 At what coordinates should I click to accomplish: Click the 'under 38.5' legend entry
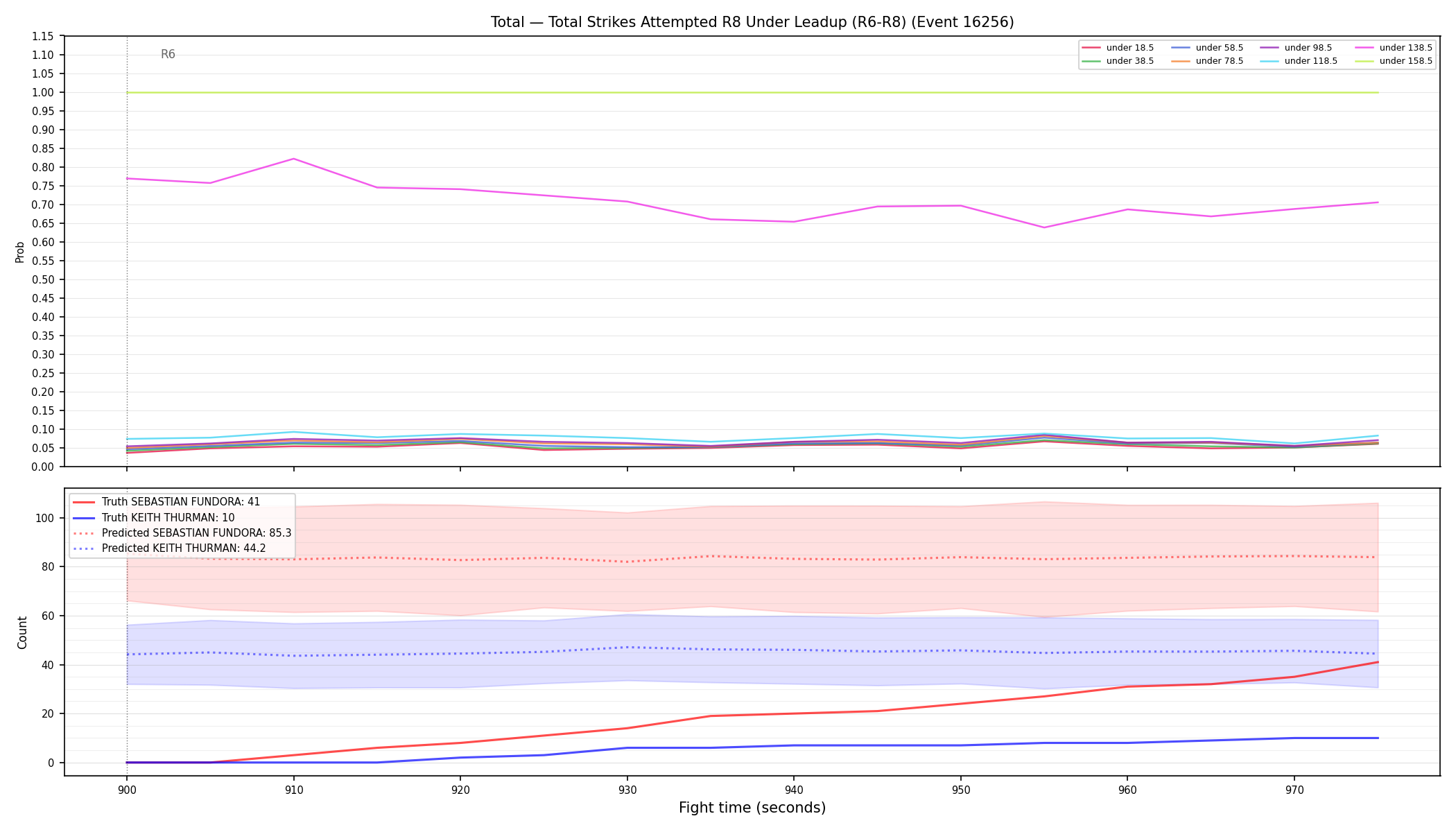1118,61
